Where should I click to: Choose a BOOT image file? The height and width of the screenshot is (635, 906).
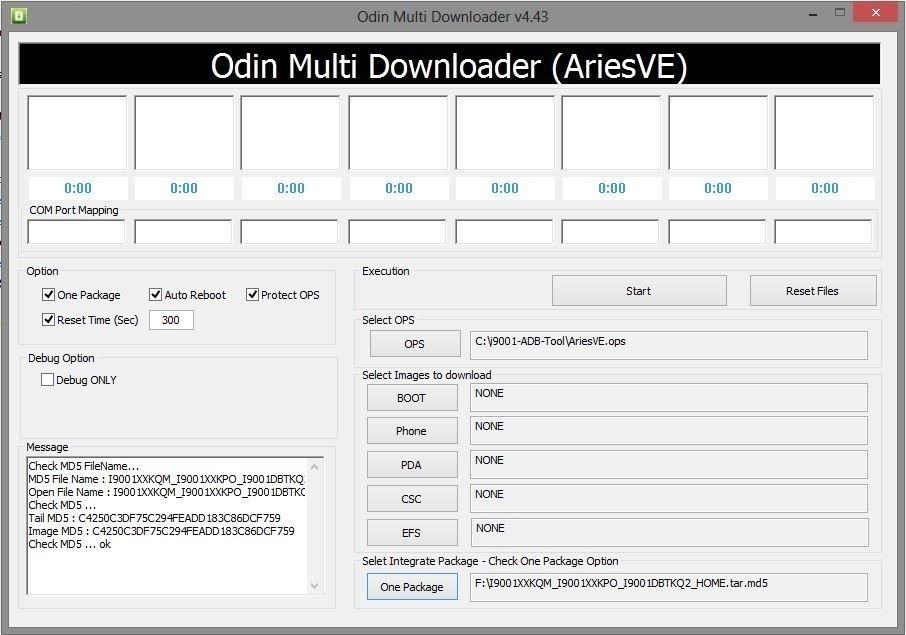coord(412,398)
